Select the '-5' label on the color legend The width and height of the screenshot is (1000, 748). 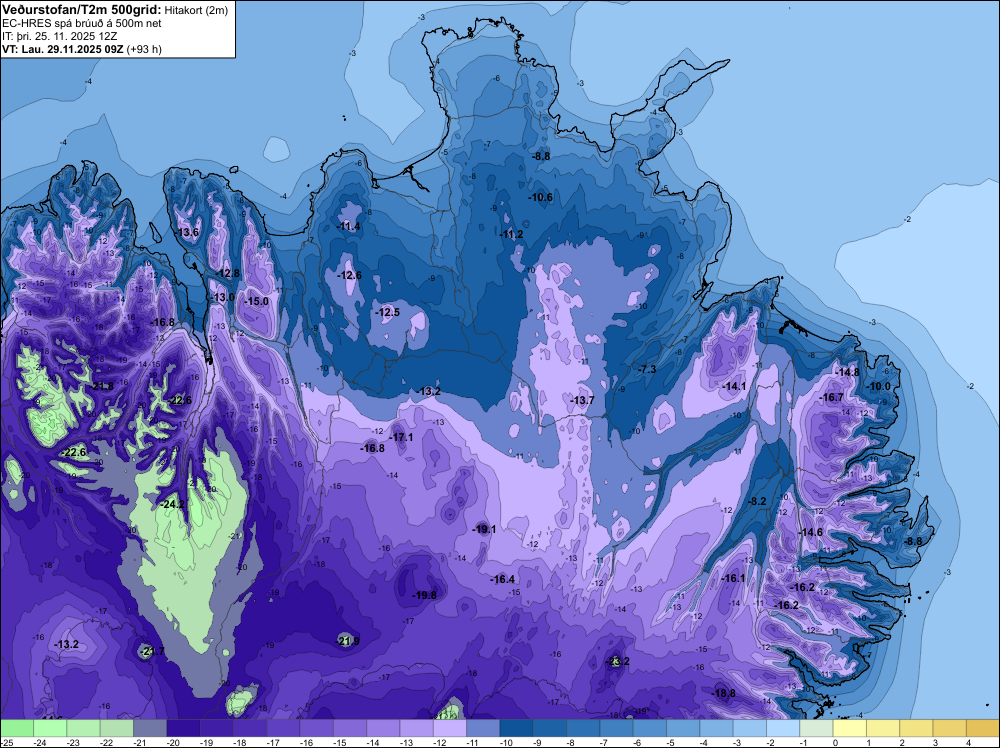tap(670, 743)
